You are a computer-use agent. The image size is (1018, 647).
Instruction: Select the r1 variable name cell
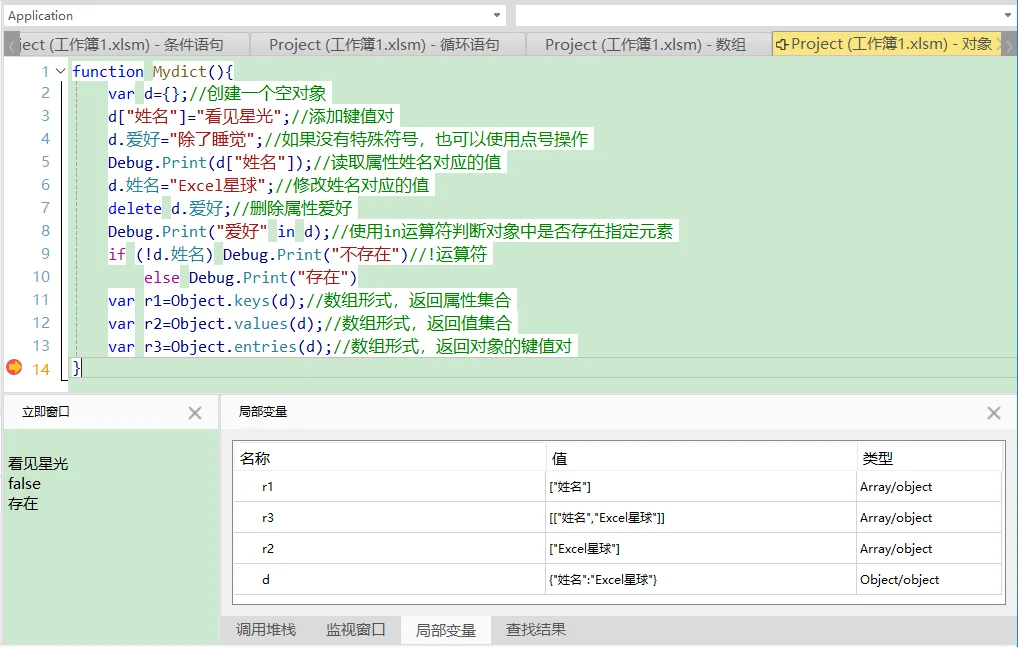pos(390,487)
